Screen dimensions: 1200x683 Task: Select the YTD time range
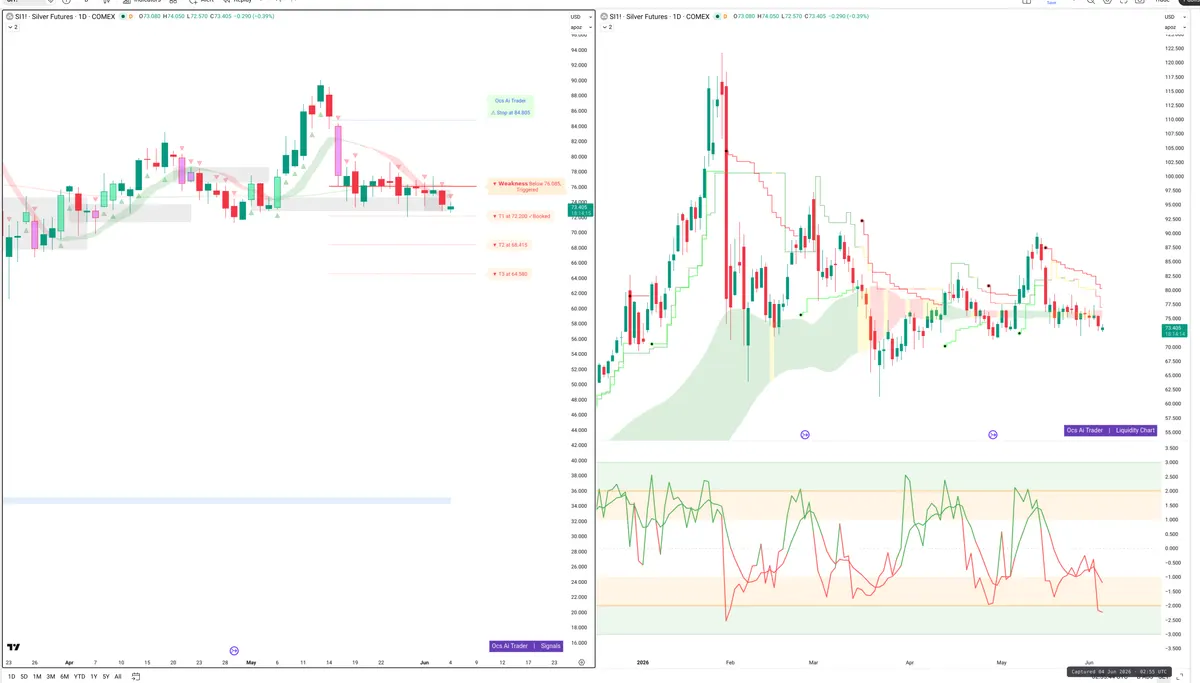[x=79, y=677]
